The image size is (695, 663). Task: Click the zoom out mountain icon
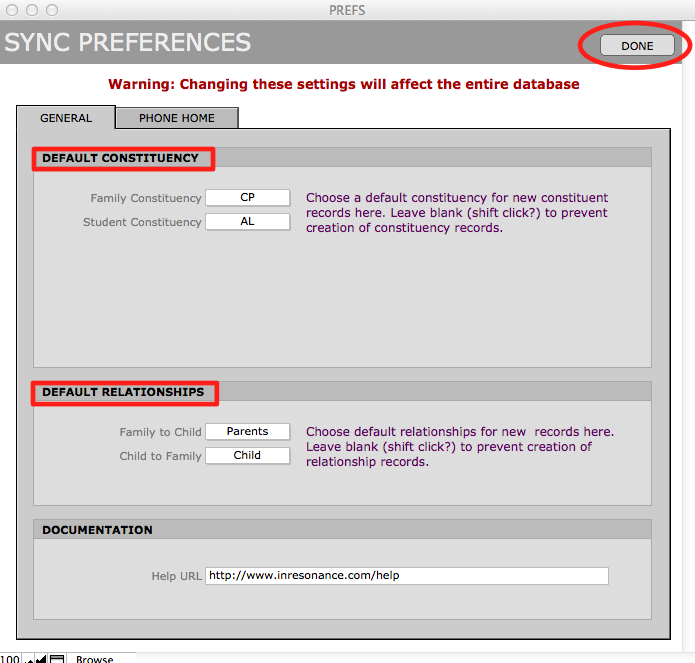pos(29,658)
